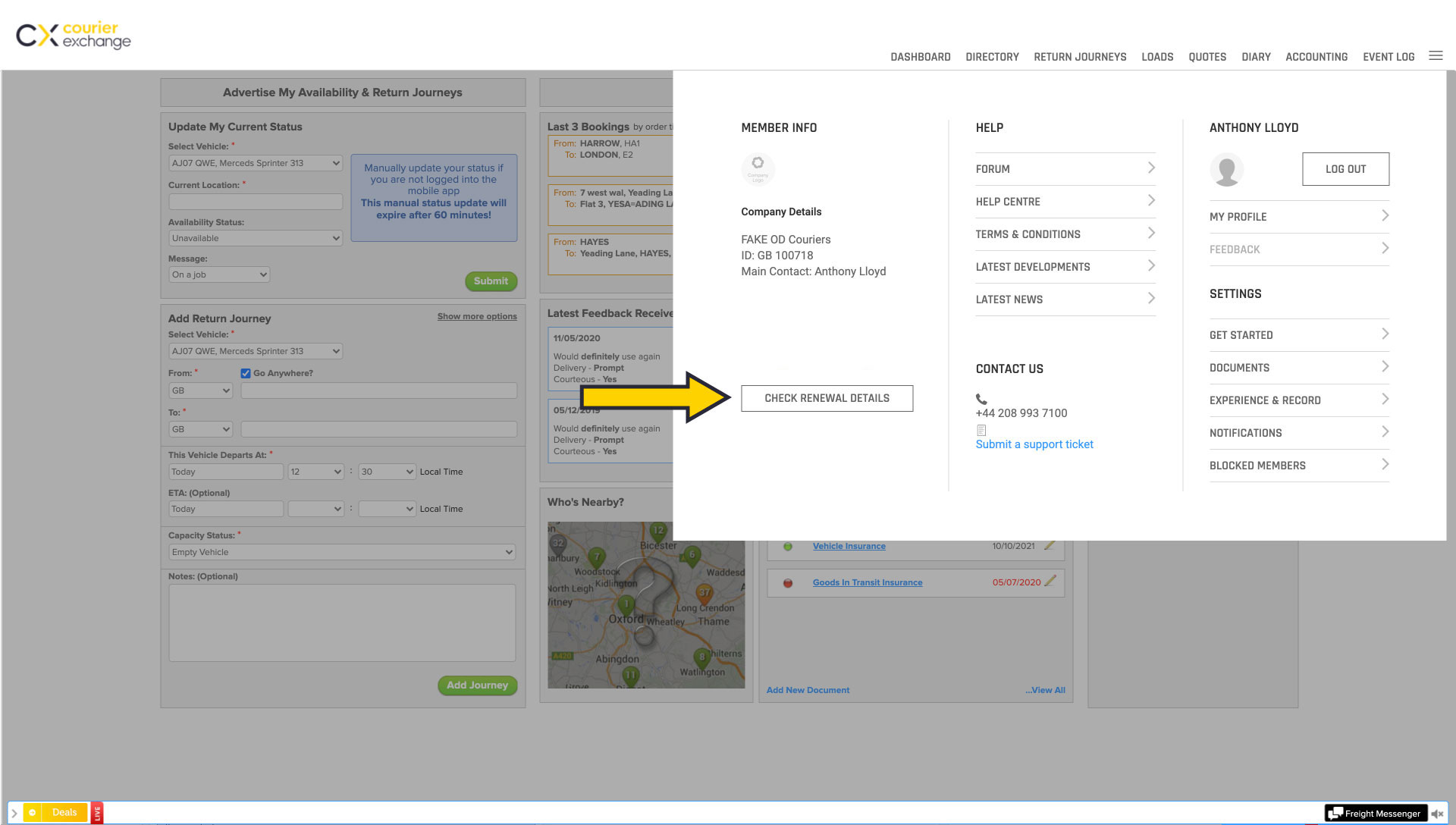The image size is (1456, 825).
Task: Click the support ticket document icon
Action: click(981, 430)
